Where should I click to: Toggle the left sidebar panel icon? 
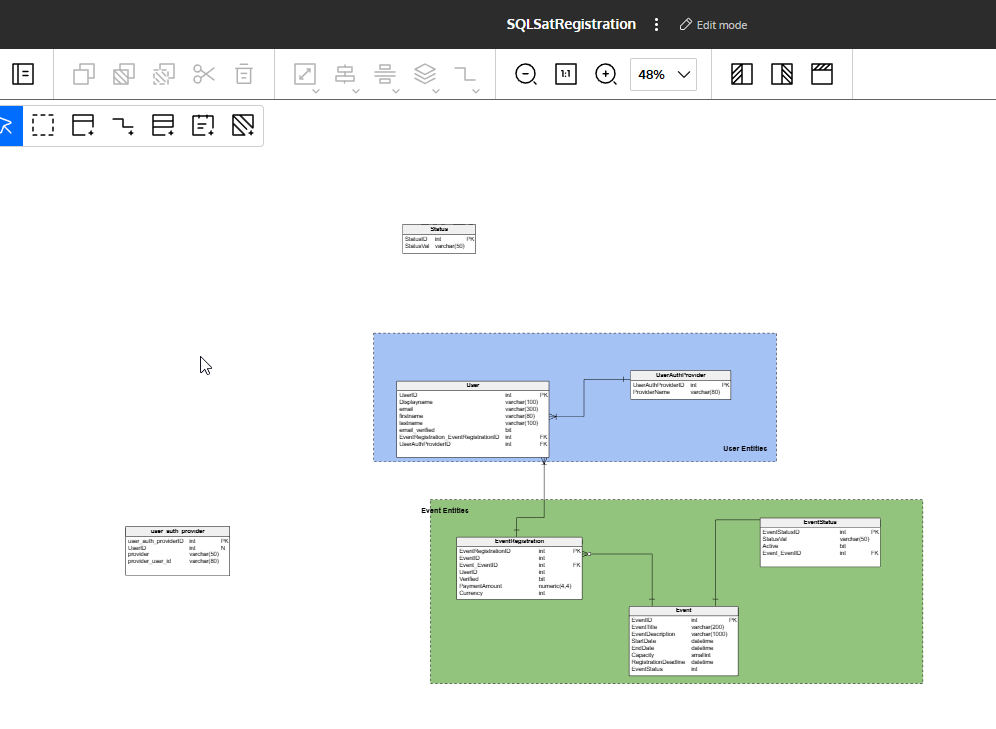coord(23,74)
